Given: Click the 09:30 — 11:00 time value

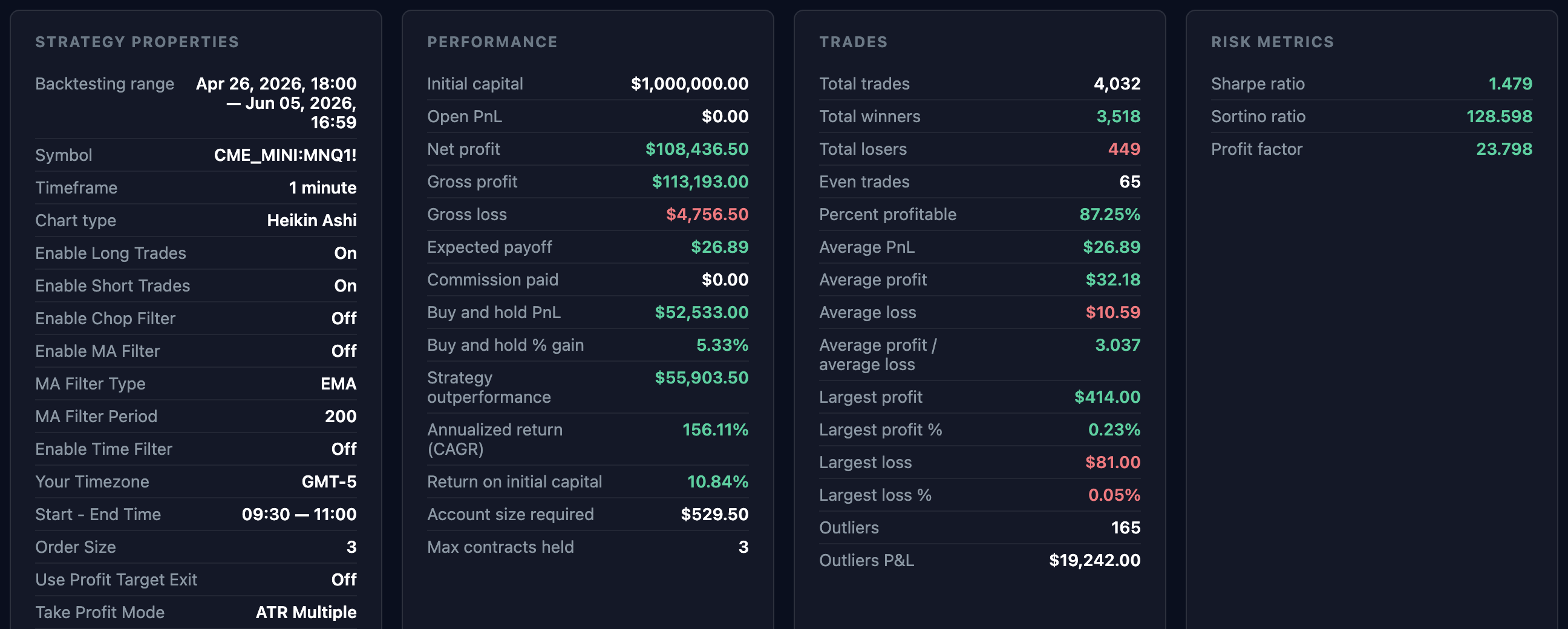Looking at the screenshot, I should click(x=299, y=514).
